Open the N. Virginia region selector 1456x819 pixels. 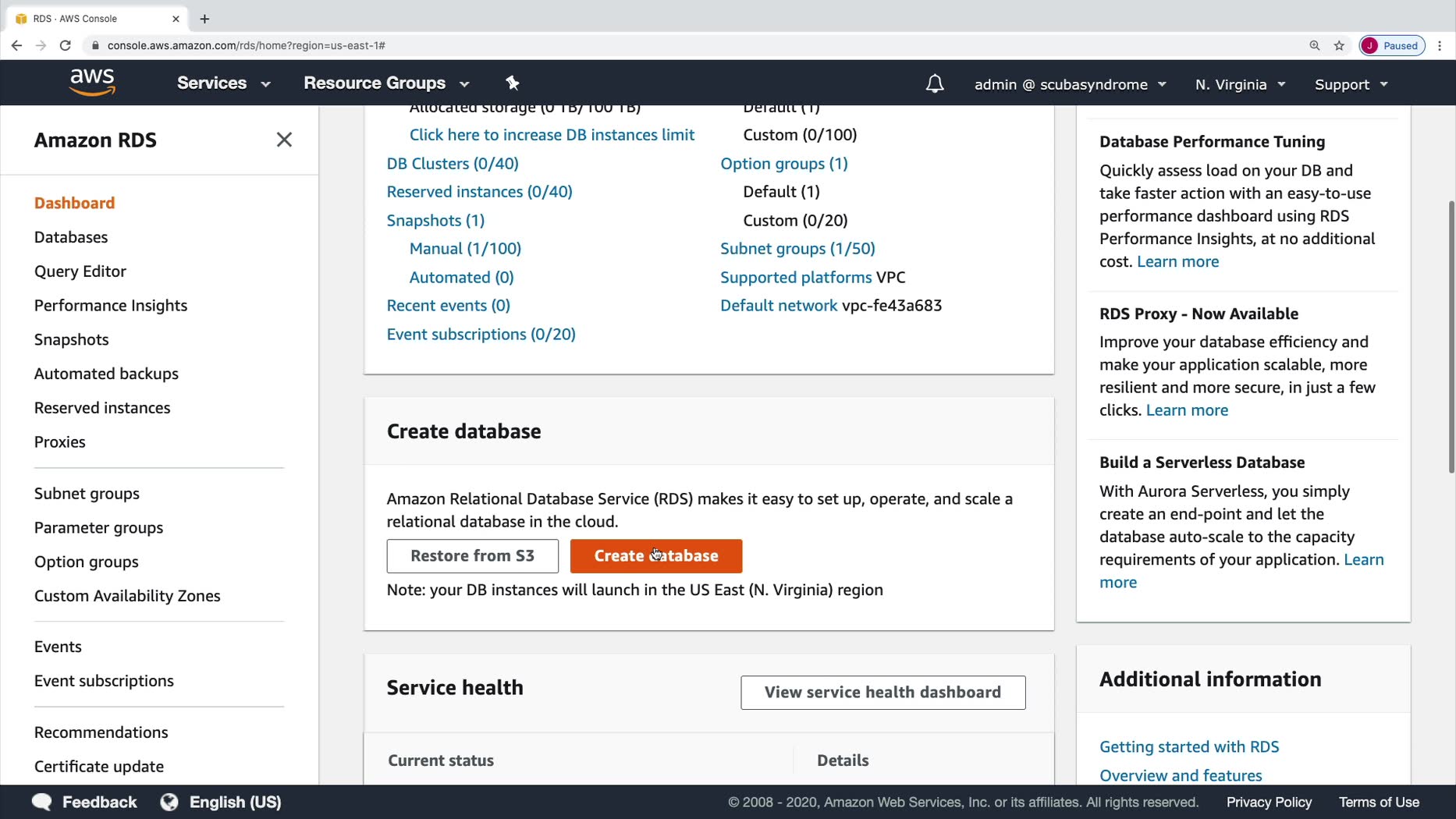point(1239,84)
